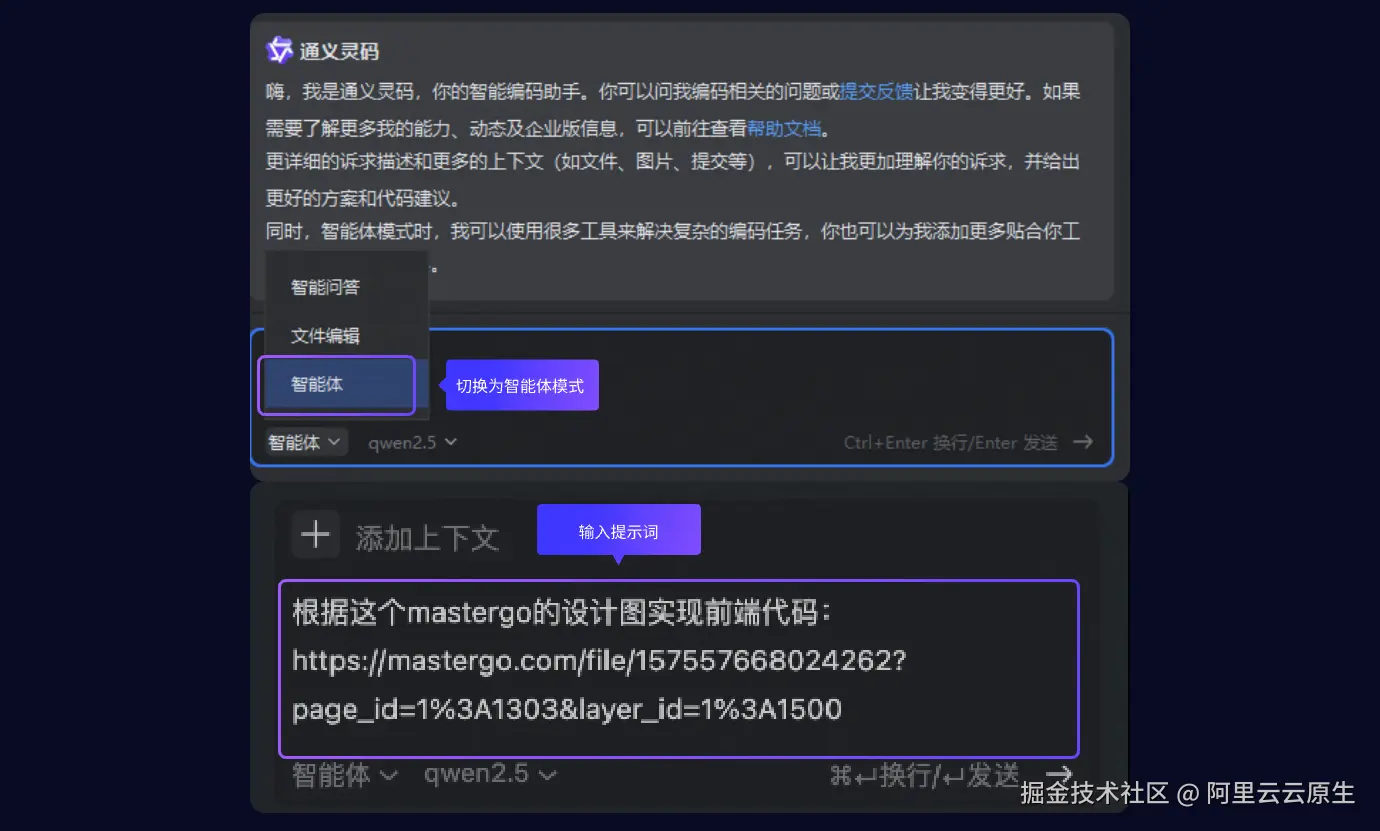Click the chevron on bottom 智能体 selector
The width and height of the screenshot is (1380, 831).
[389, 774]
